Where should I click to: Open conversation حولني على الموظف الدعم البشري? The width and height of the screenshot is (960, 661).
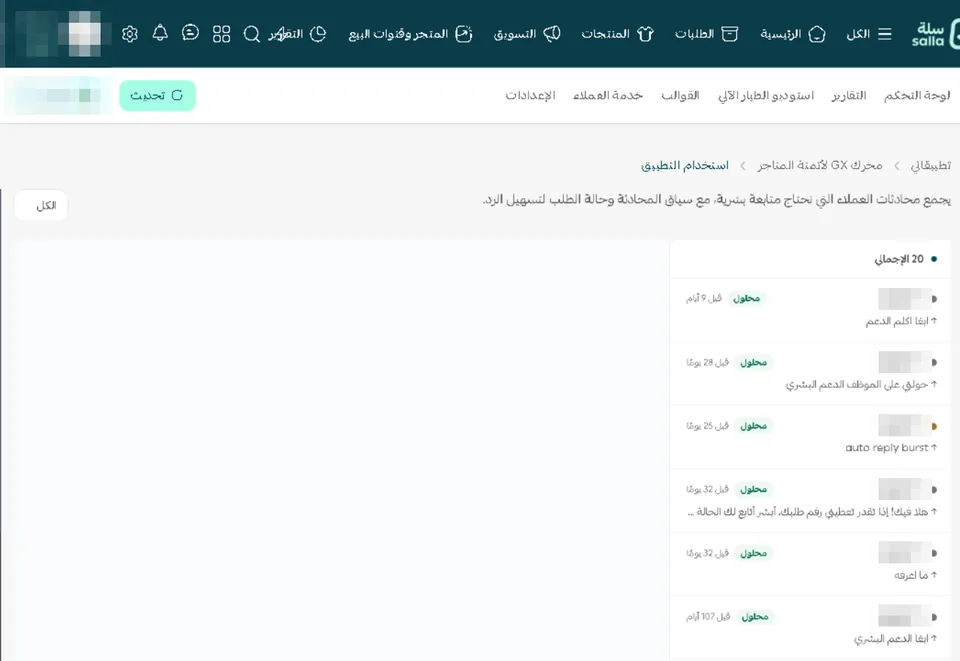811,373
